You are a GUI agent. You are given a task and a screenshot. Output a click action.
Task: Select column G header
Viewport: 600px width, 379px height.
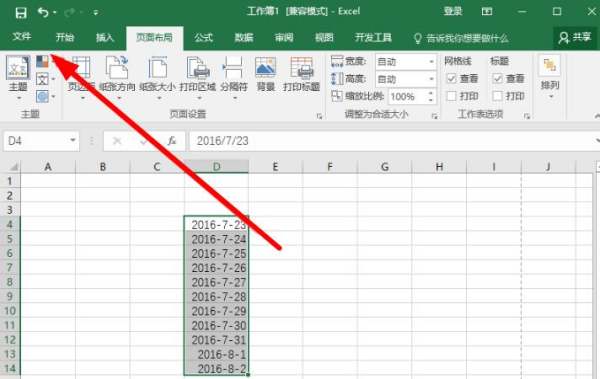tap(385, 167)
